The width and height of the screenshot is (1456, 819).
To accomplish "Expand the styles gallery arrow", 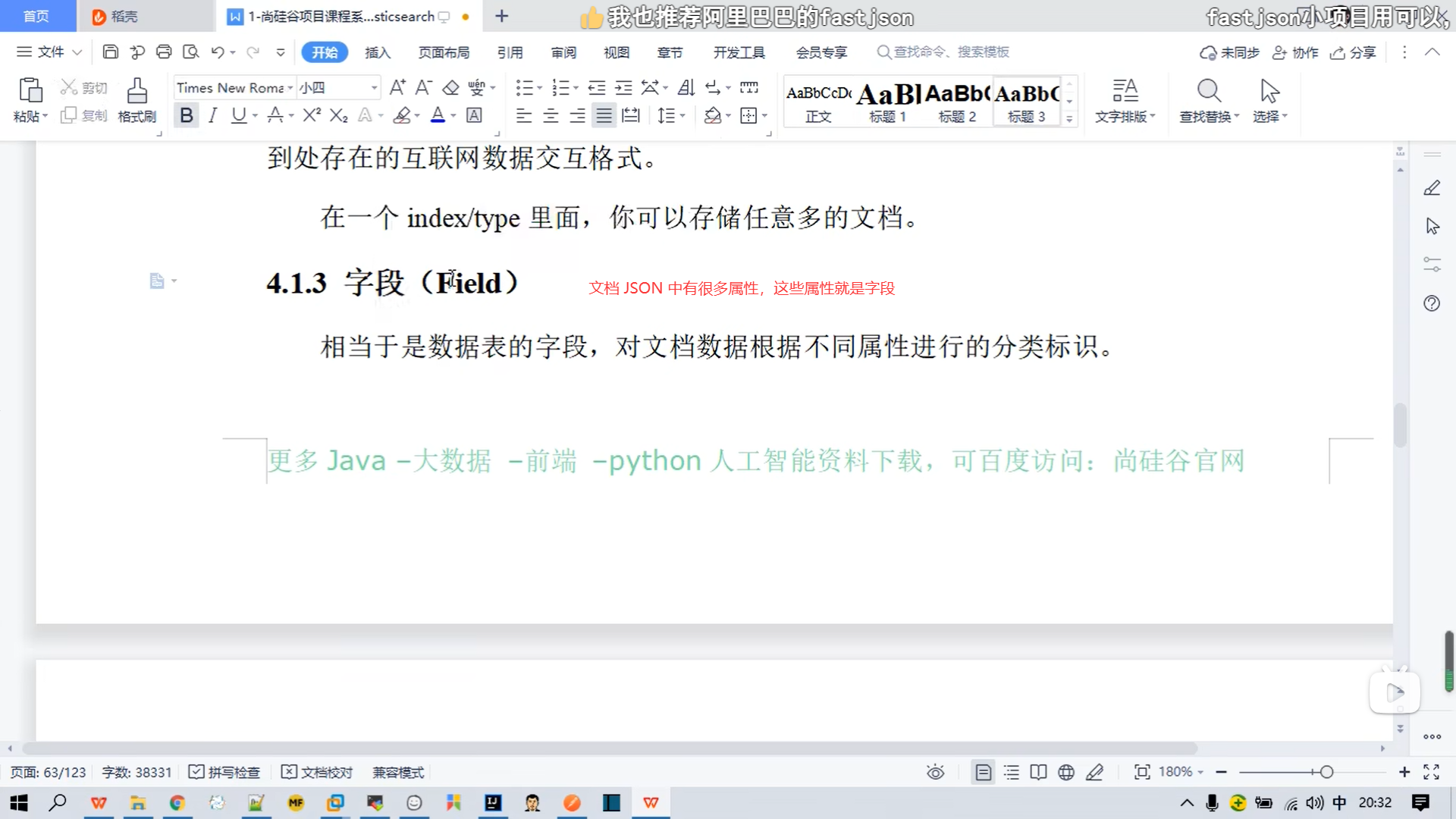I will click(1069, 119).
